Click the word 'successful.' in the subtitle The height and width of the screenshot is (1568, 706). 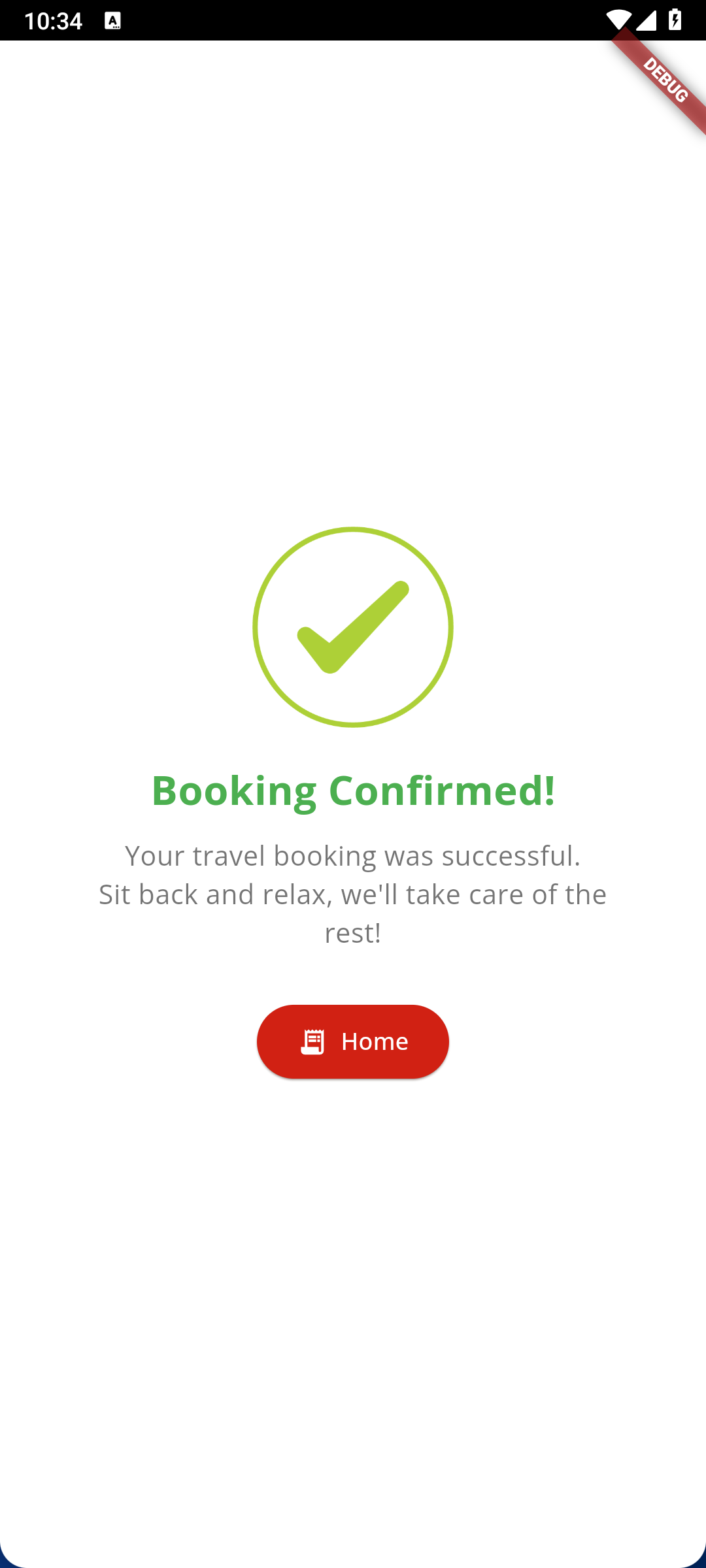pos(511,856)
